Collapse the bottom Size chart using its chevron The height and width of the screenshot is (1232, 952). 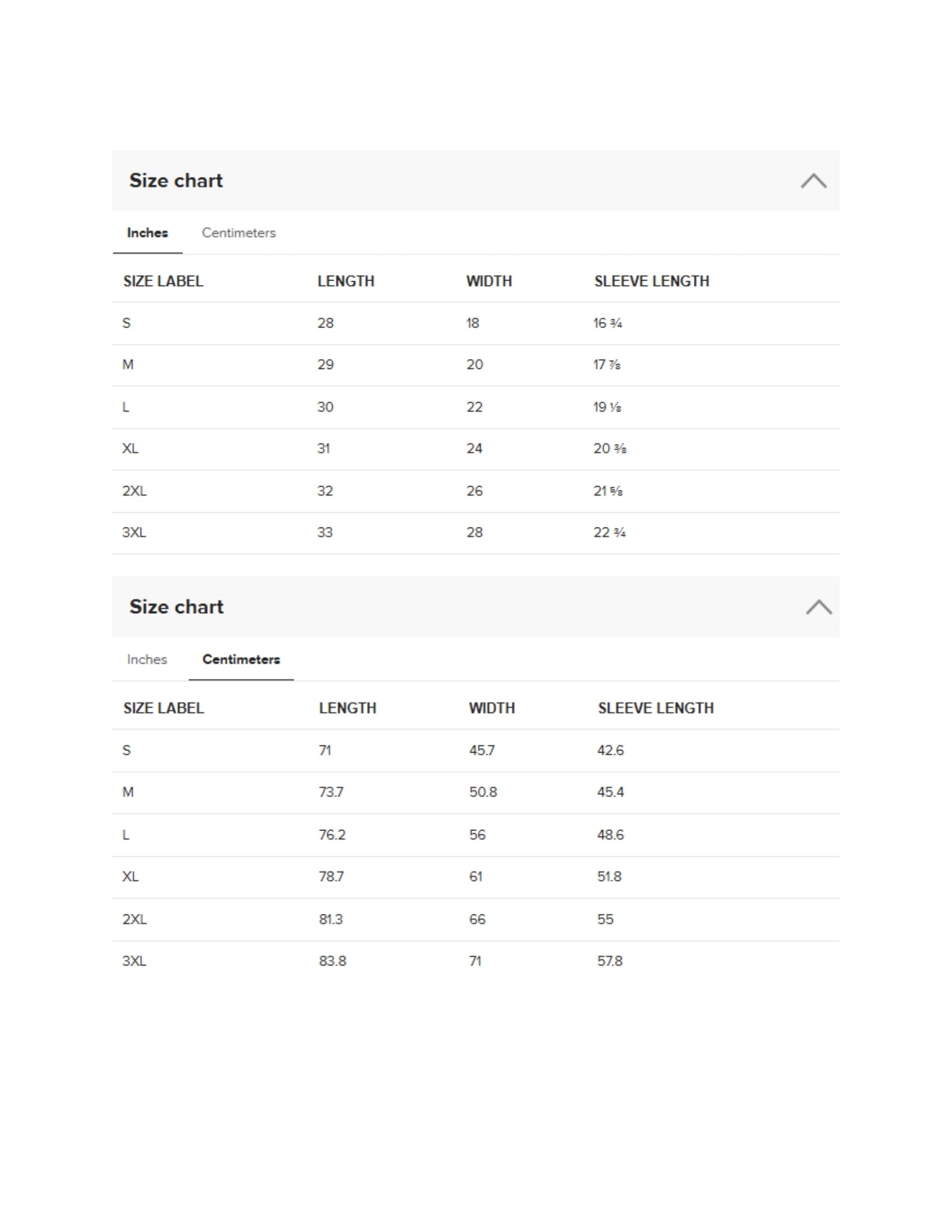pos(818,608)
